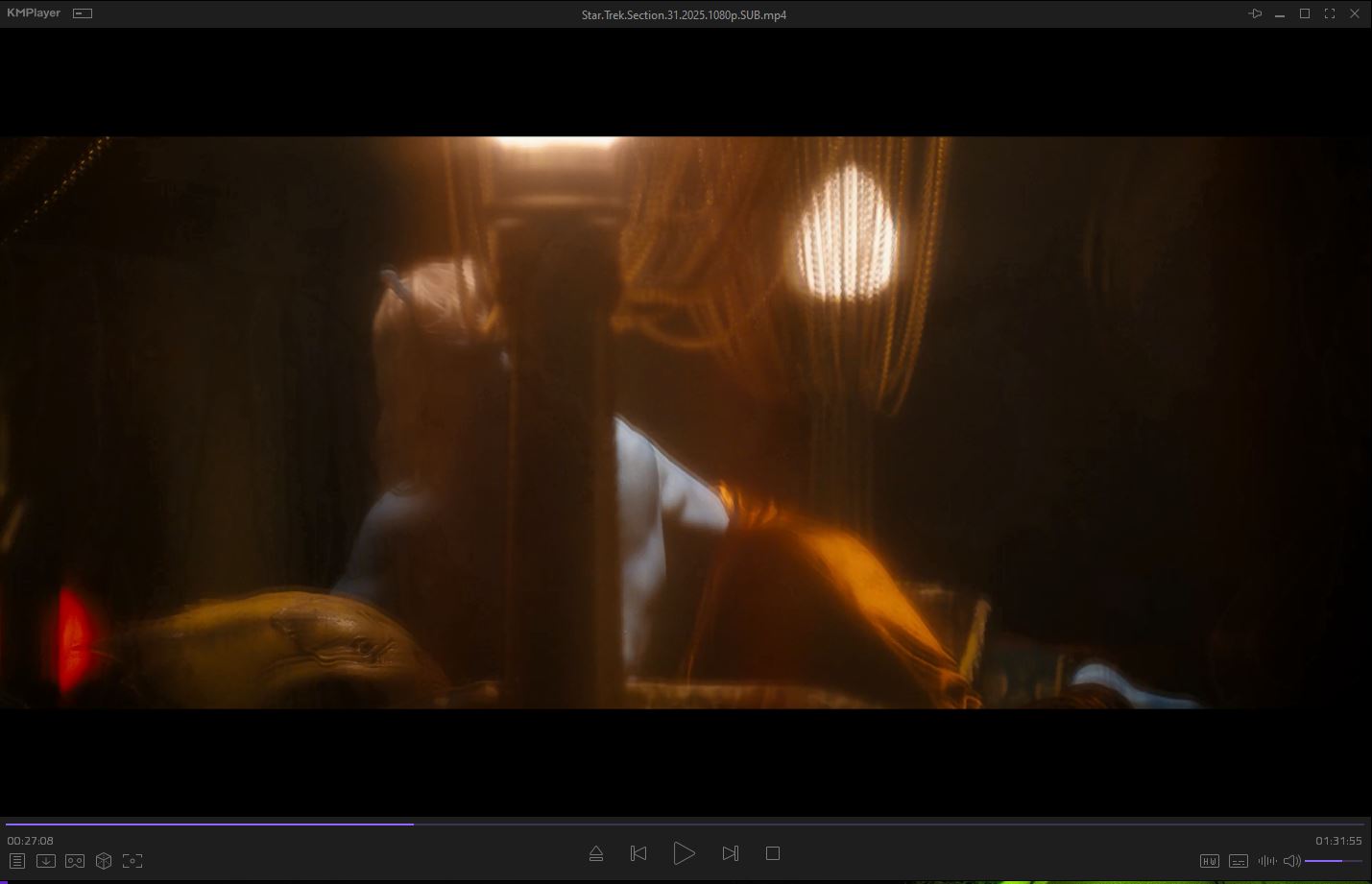The image size is (1372, 884).
Task: Open the audio equalizer waveform icon
Action: coord(1266,861)
